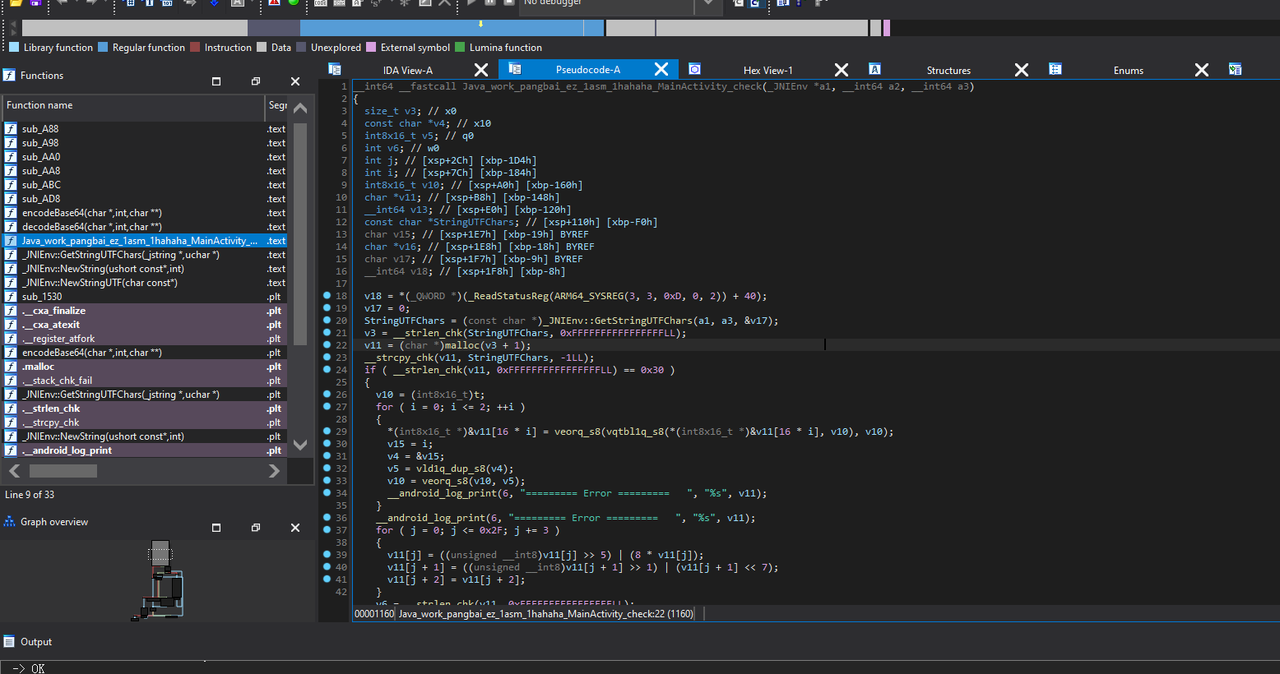The width and height of the screenshot is (1280, 674).
Task: Click the status address 00001160
Action: click(374, 614)
